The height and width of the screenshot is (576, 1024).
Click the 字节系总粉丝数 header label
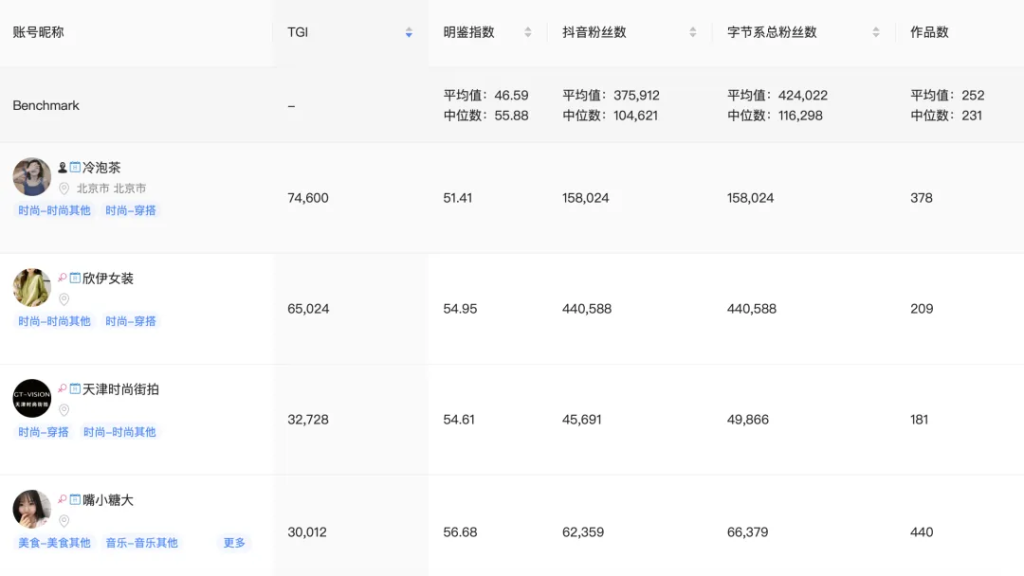click(772, 32)
